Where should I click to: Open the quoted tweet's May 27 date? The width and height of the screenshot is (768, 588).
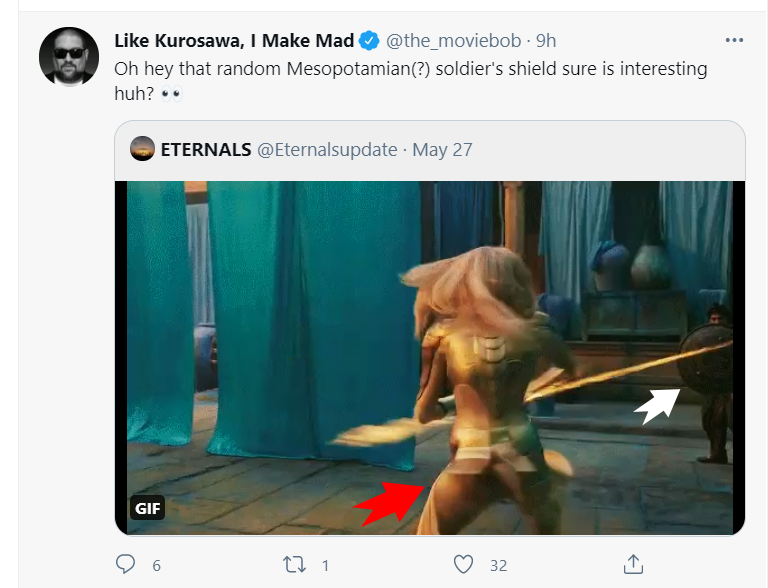click(443, 150)
